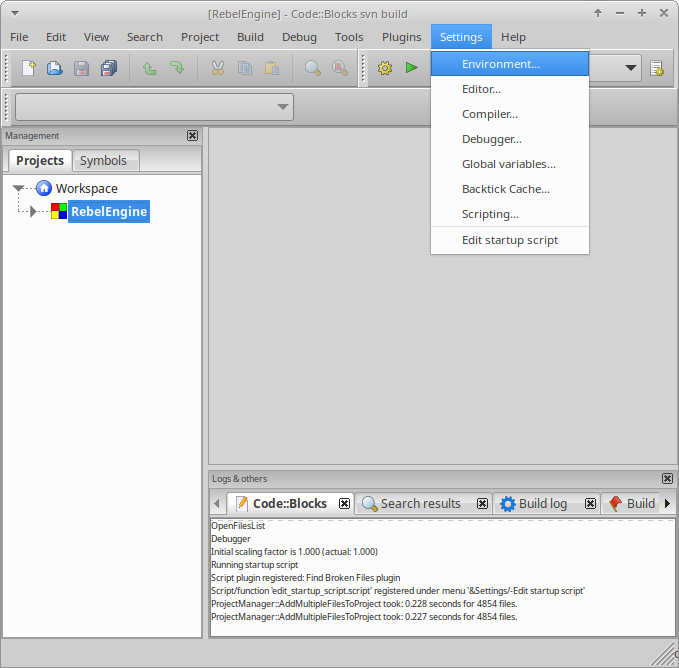This screenshot has height=668, width=679.
Task: Open the Plugins menu
Action: coord(401,37)
